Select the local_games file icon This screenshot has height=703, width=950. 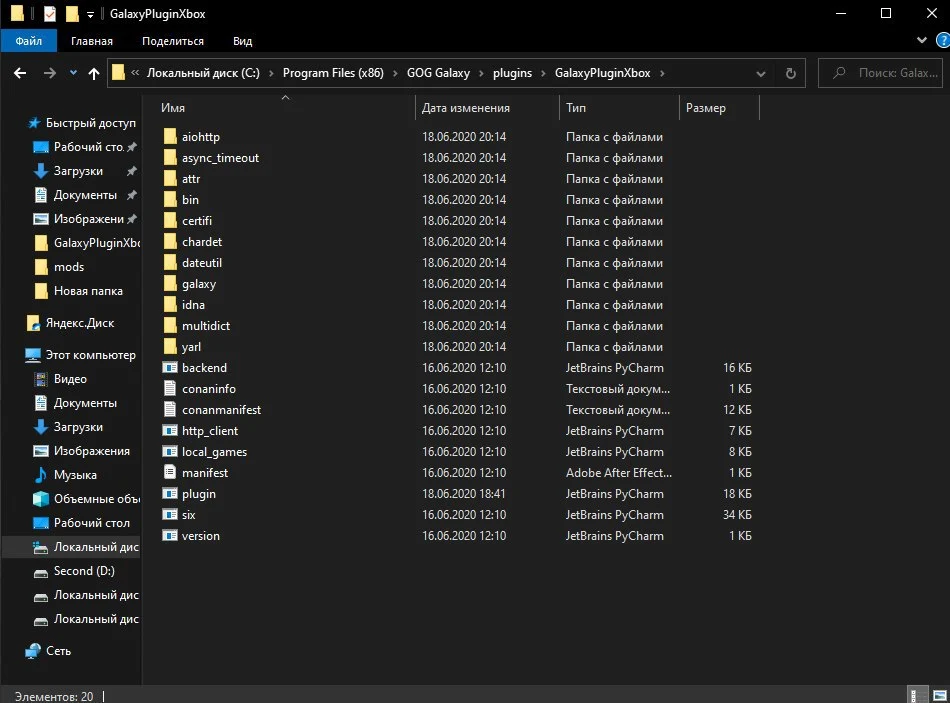[170, 451]
